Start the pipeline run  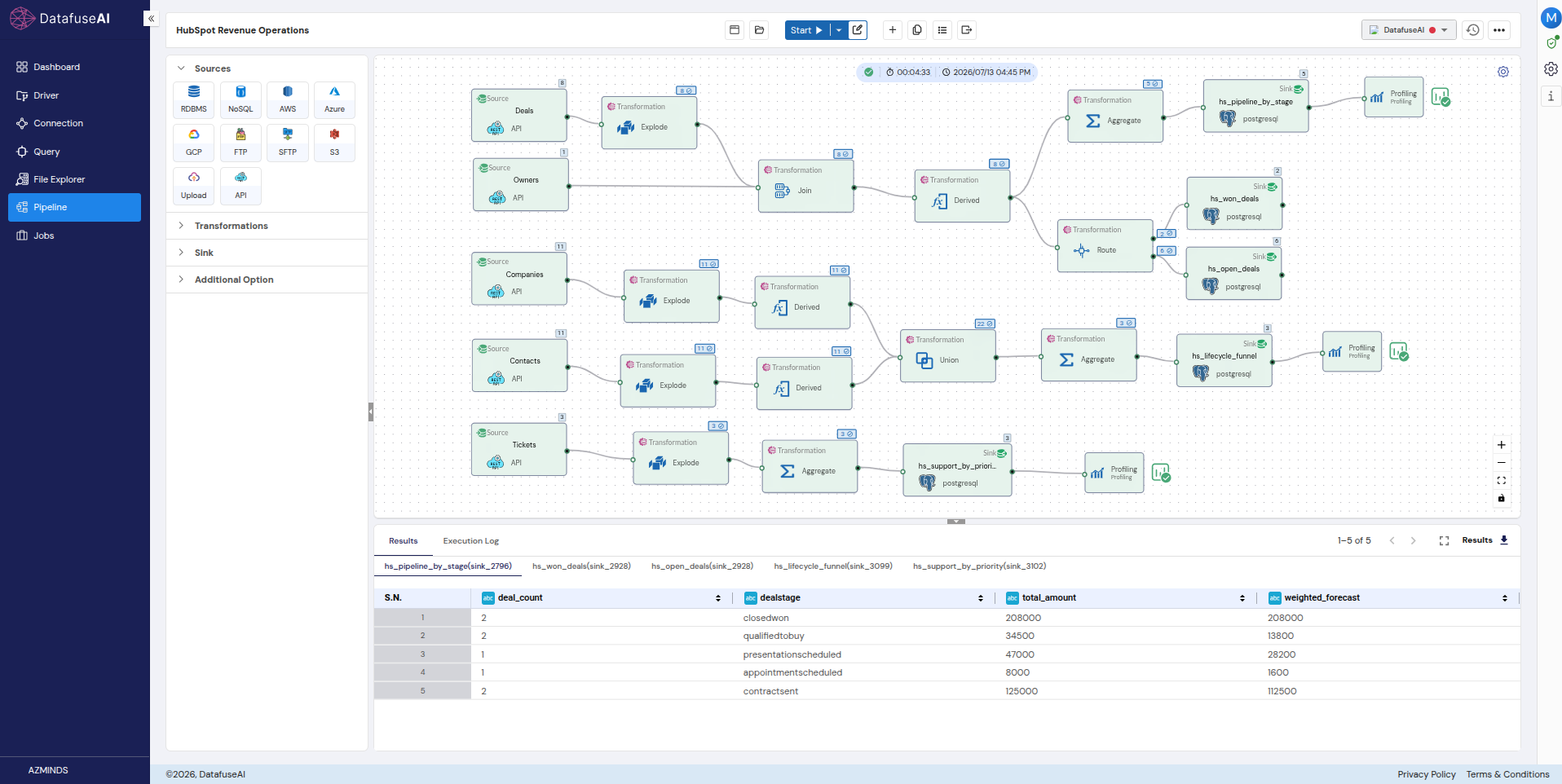[x=807, y=30]
